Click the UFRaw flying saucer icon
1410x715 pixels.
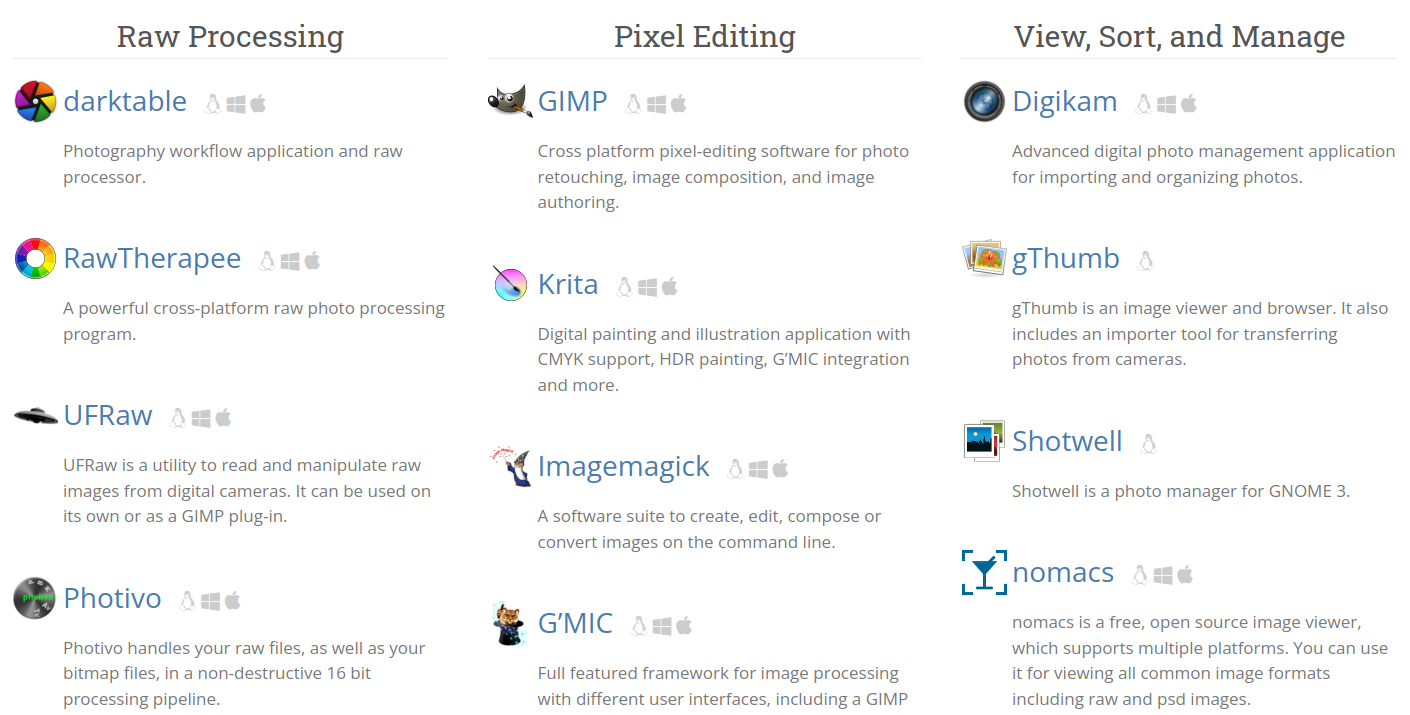click(x=35, y=415)
